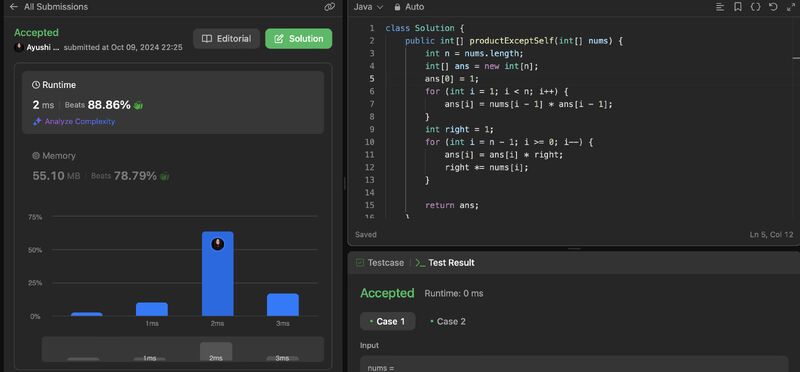Click the back arrow beside All Submissions
The height and width of the screenshot is (372, 800).
13,7
